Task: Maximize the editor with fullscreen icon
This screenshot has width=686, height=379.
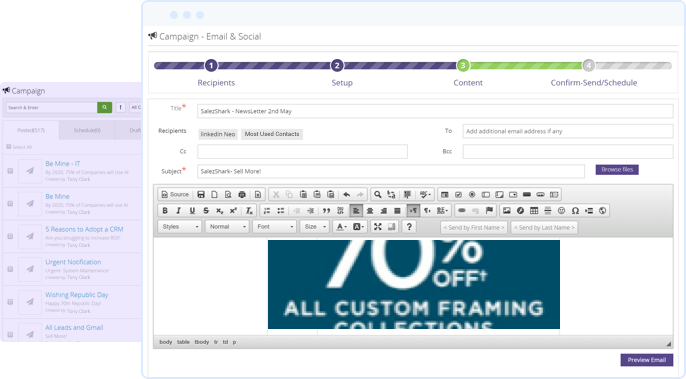Action: (378, 227)
